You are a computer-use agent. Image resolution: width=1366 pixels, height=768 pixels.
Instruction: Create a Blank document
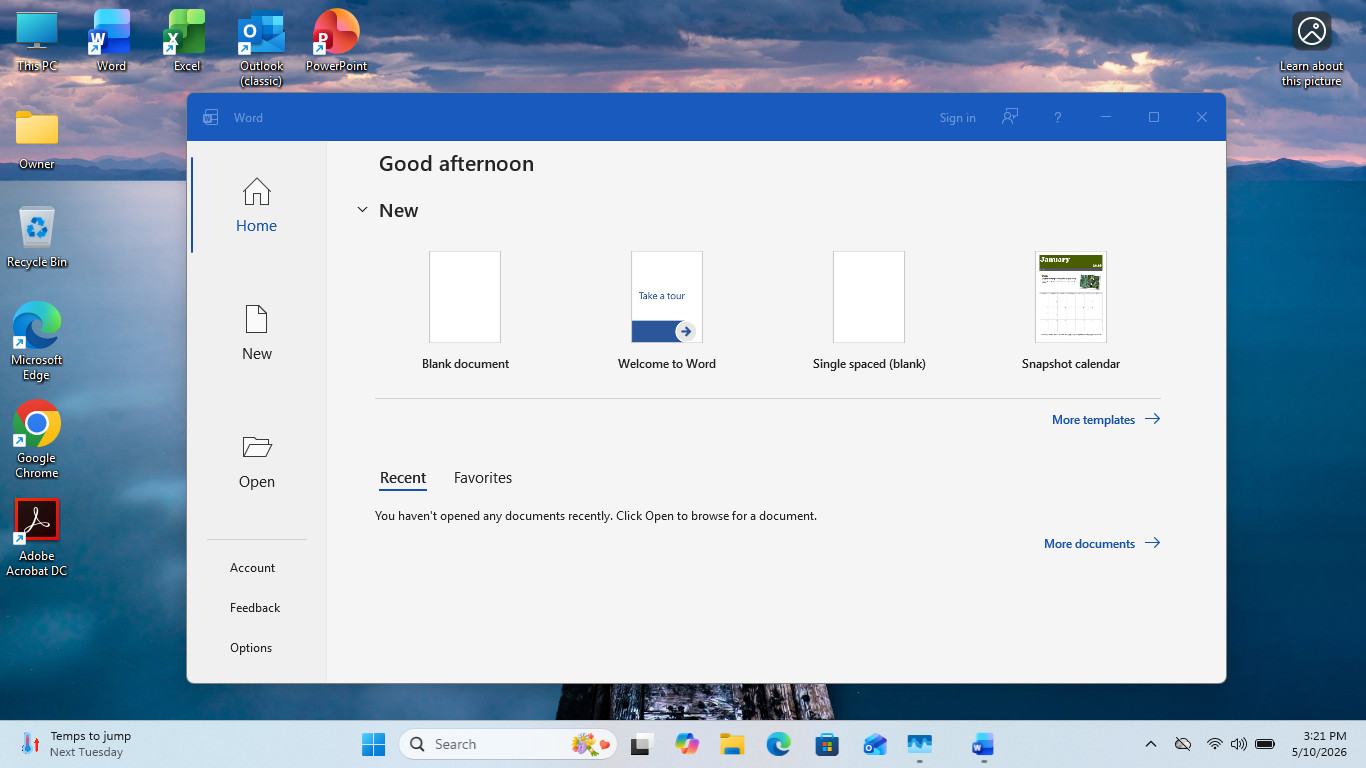coord(465,311)
